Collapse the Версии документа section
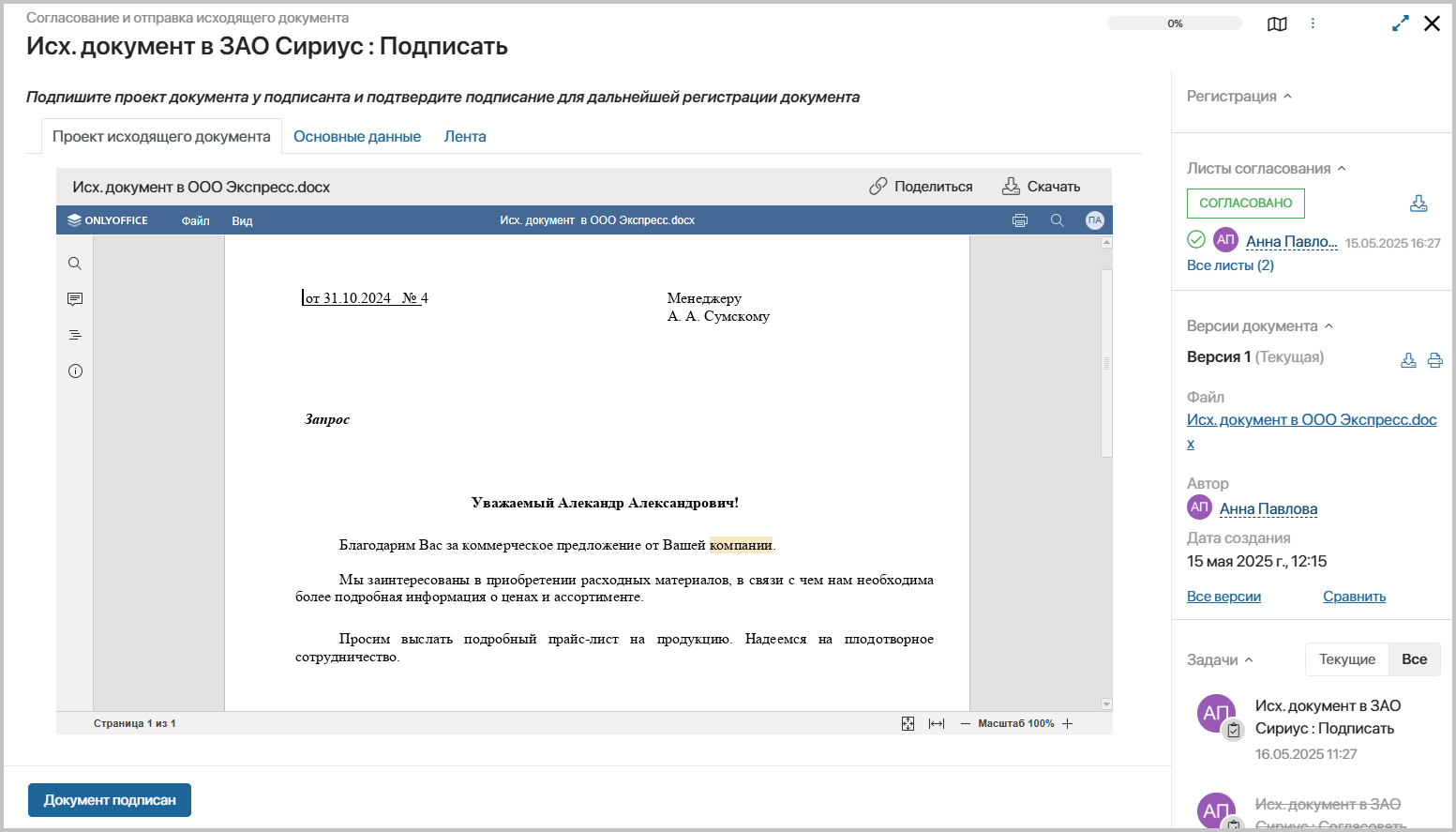Screen dimensions: 1456x832 (x=1260, y=325)
